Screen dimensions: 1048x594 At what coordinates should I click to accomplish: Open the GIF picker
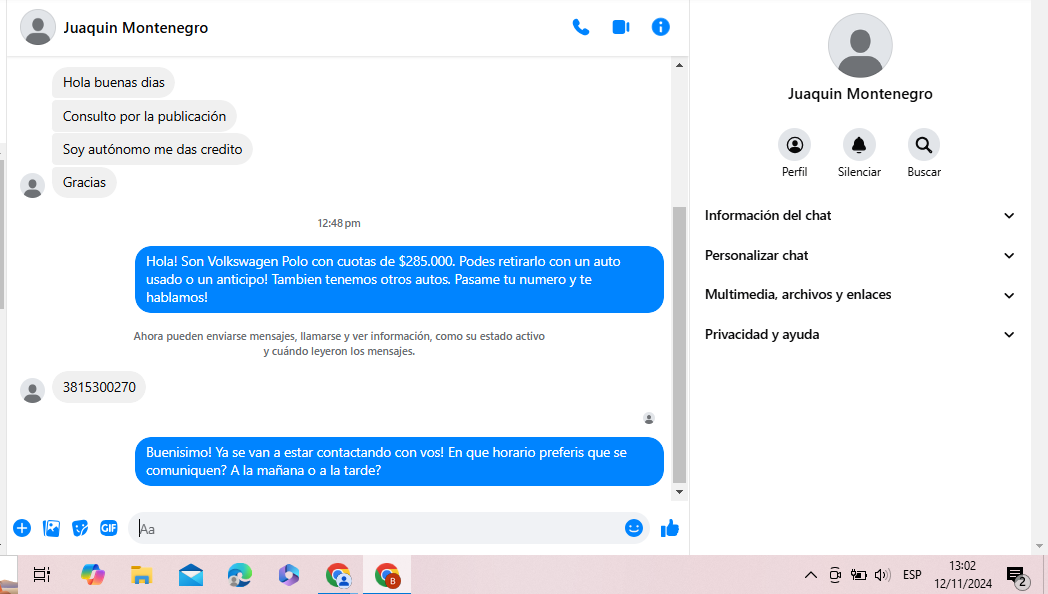[x=108, y=528]
